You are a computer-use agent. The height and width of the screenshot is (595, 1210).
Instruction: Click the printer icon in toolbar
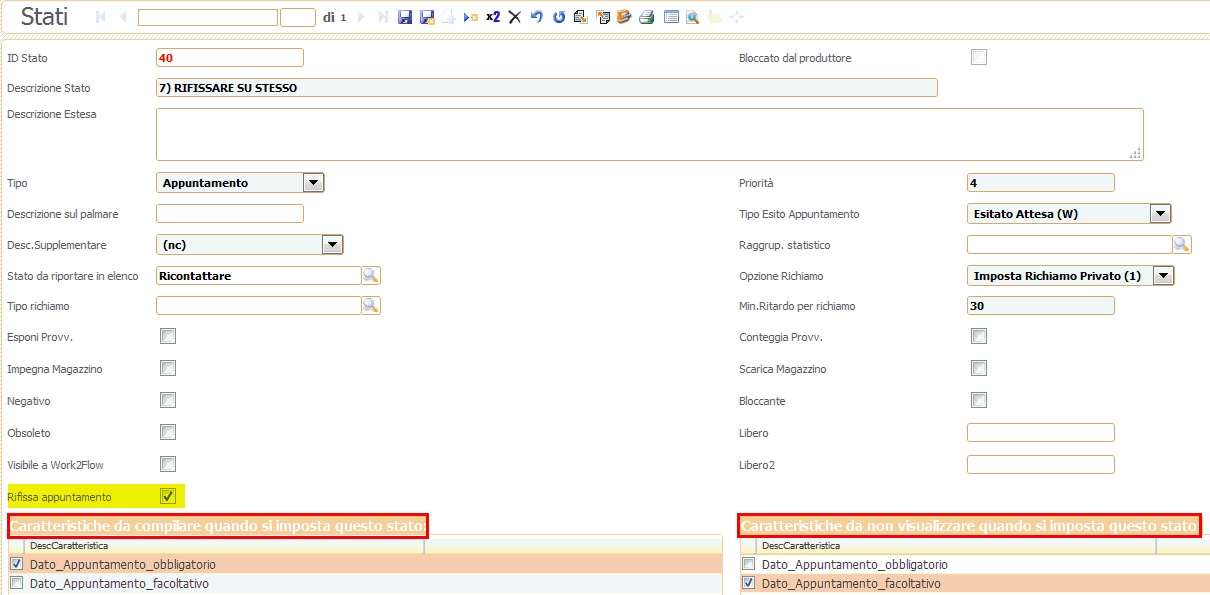click(x=647, y=17)
